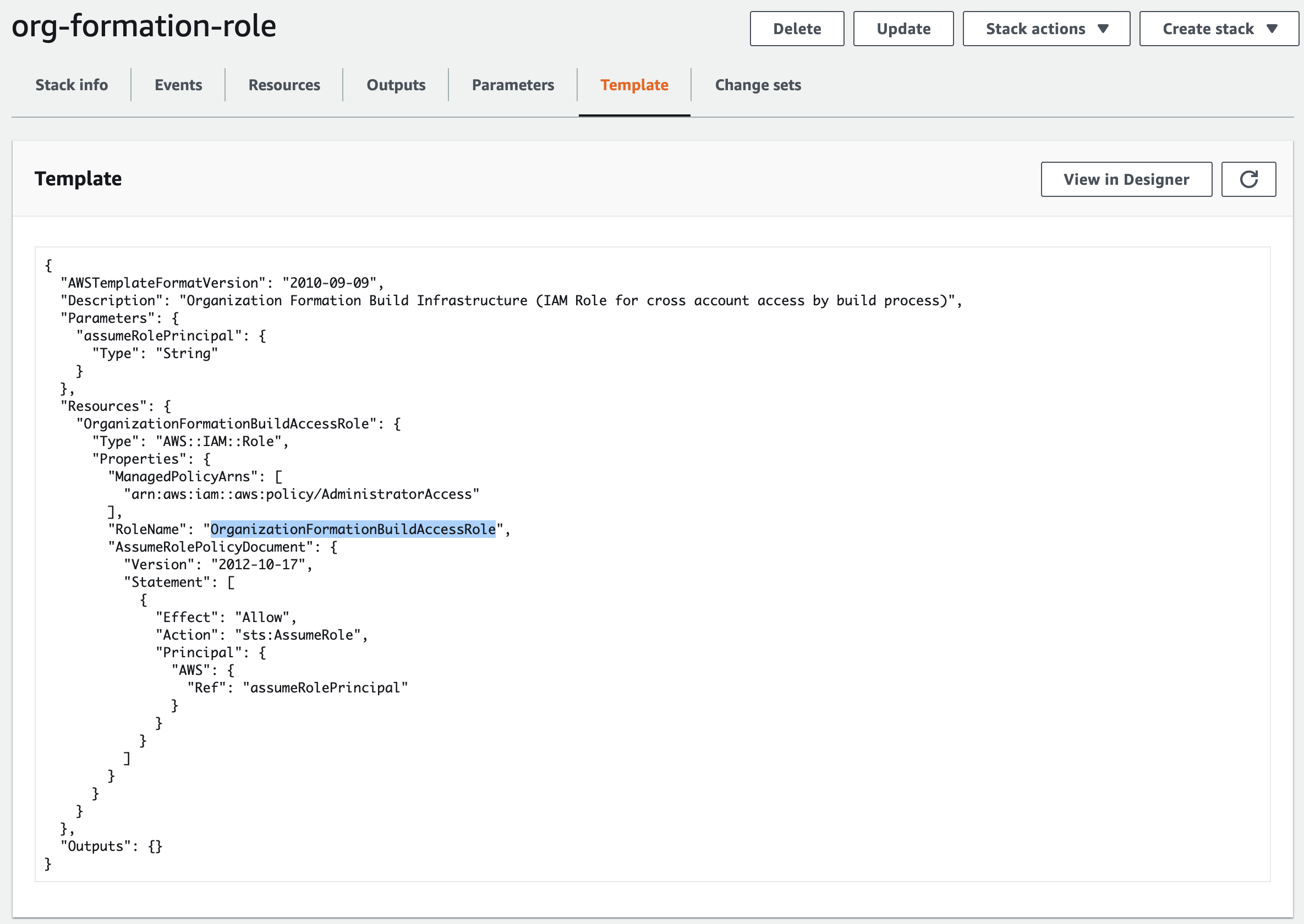Click the Template panel heading
The image size is (1304, 924).
click(x=78, y=179)
